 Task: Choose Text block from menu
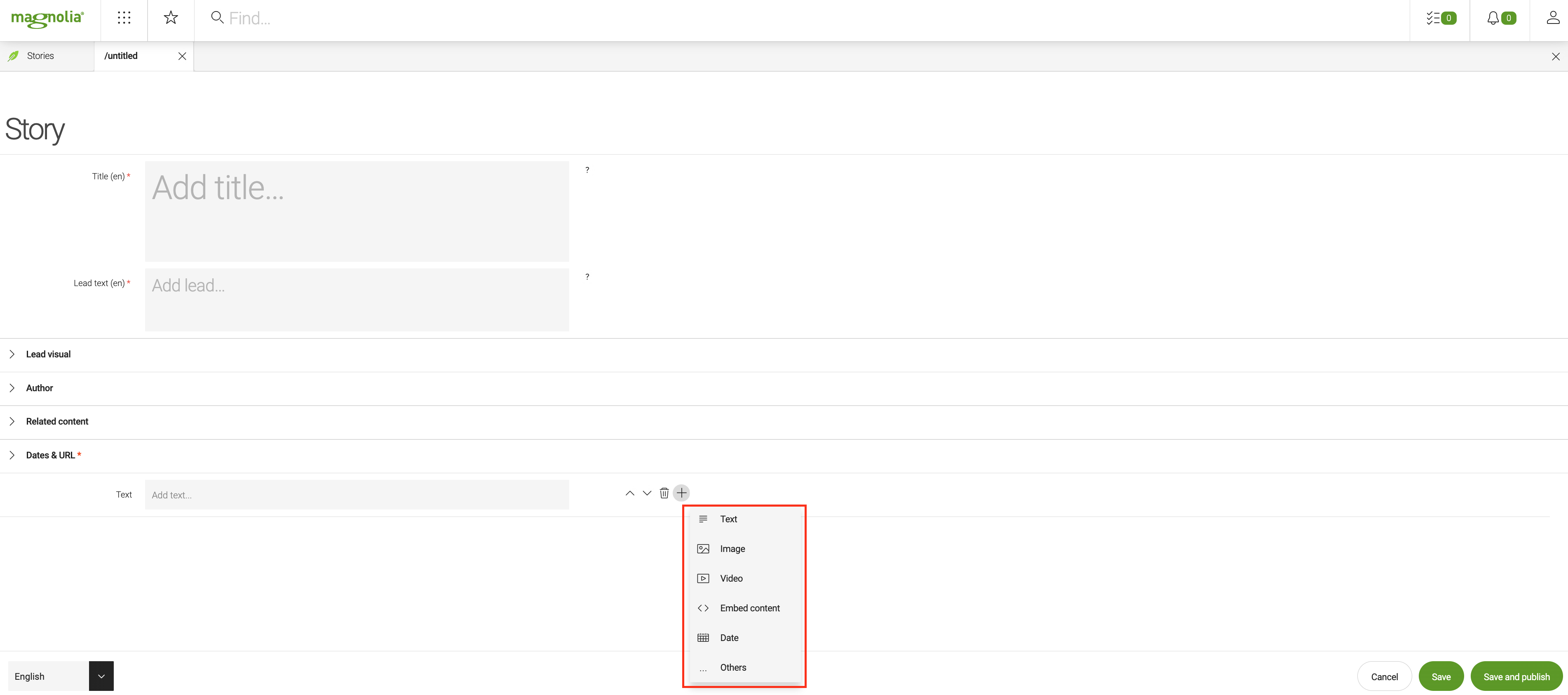click(x=744, y=519)
